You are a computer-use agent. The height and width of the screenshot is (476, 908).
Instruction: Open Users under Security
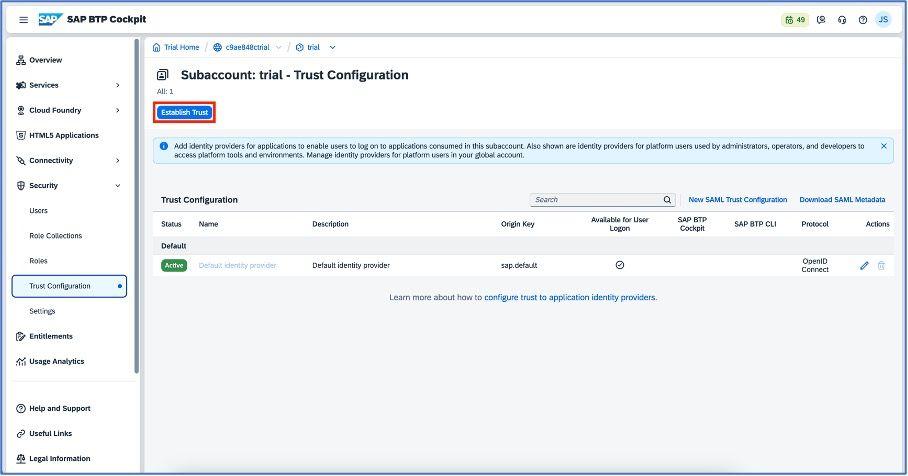pos(38,211)
